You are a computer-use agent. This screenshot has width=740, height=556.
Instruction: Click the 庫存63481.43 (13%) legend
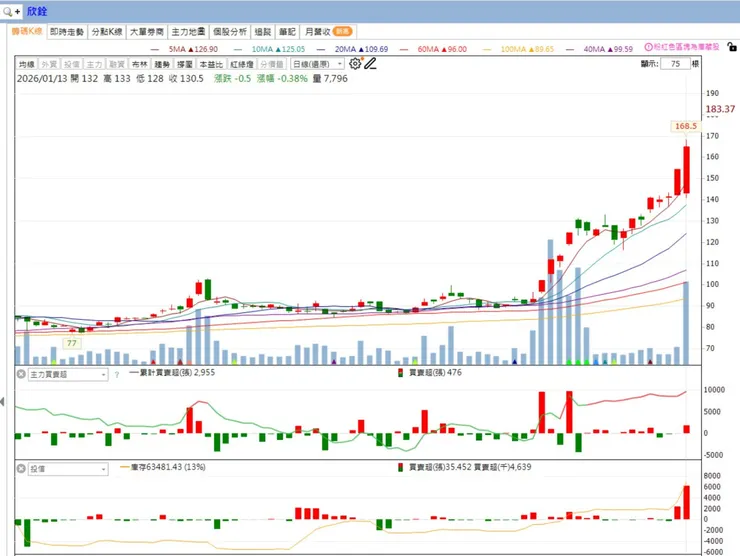(163, 467)
